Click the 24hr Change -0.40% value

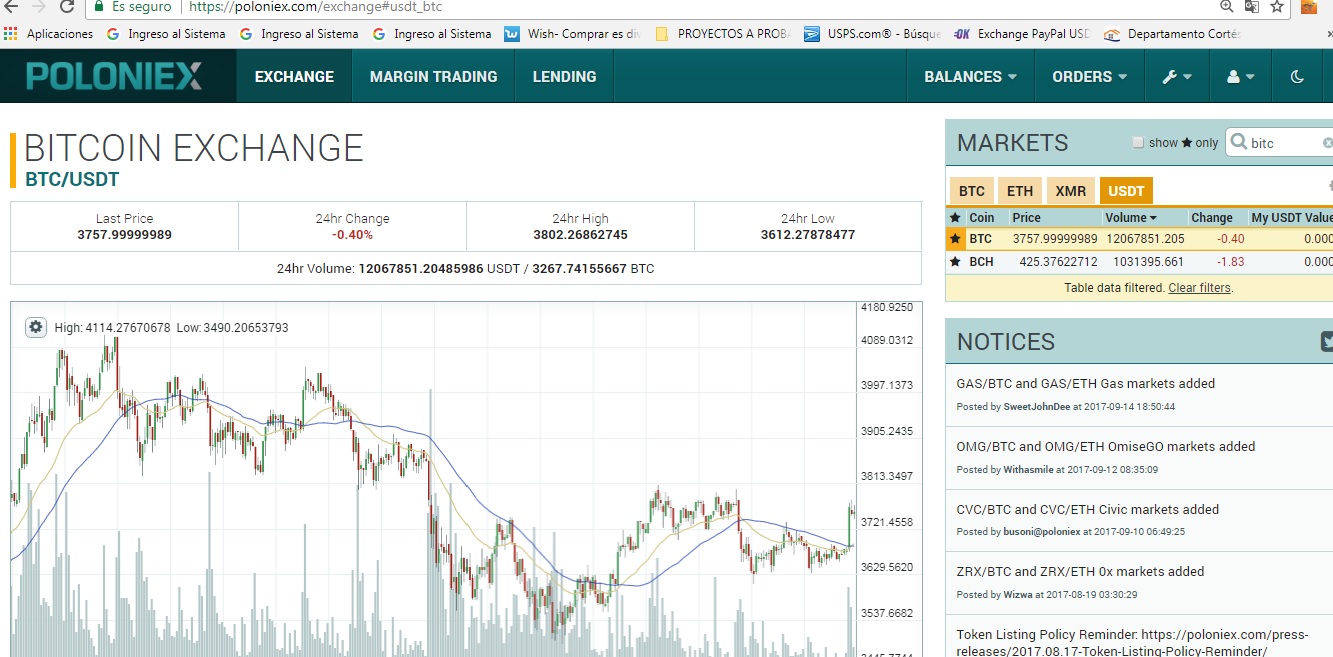coord(352,235)
